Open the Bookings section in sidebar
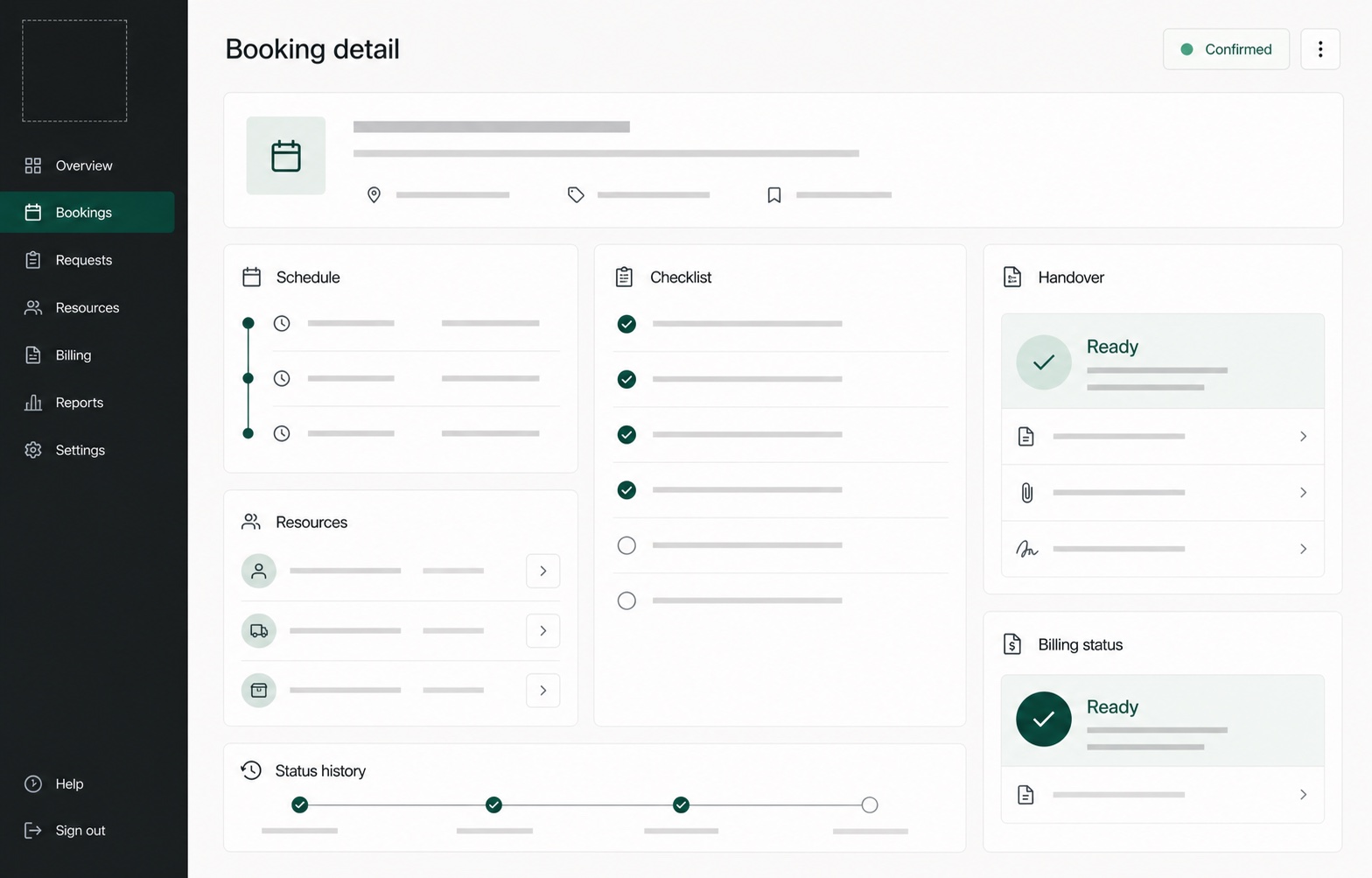1372x878 pixels. [x=87, y=213]
